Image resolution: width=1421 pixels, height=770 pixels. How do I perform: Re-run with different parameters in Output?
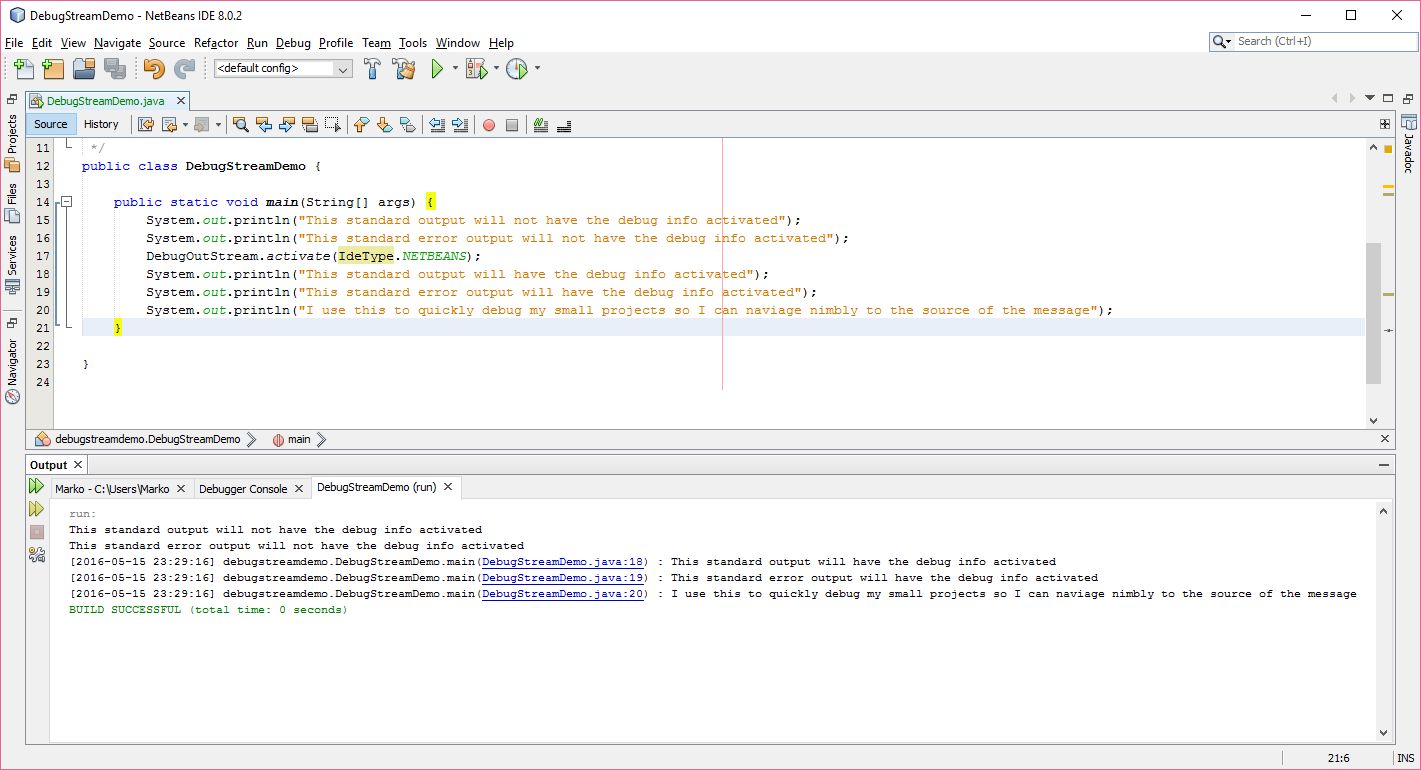[36, 509]
